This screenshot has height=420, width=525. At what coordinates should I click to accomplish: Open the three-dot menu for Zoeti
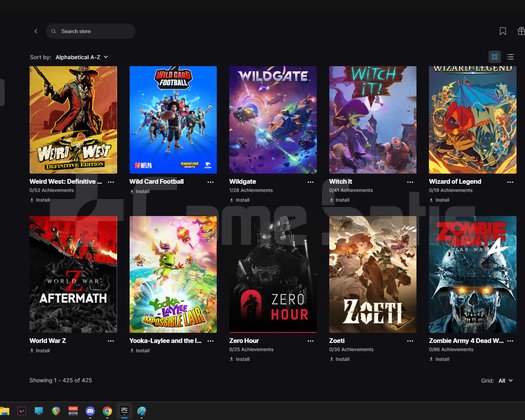(410, 341)
